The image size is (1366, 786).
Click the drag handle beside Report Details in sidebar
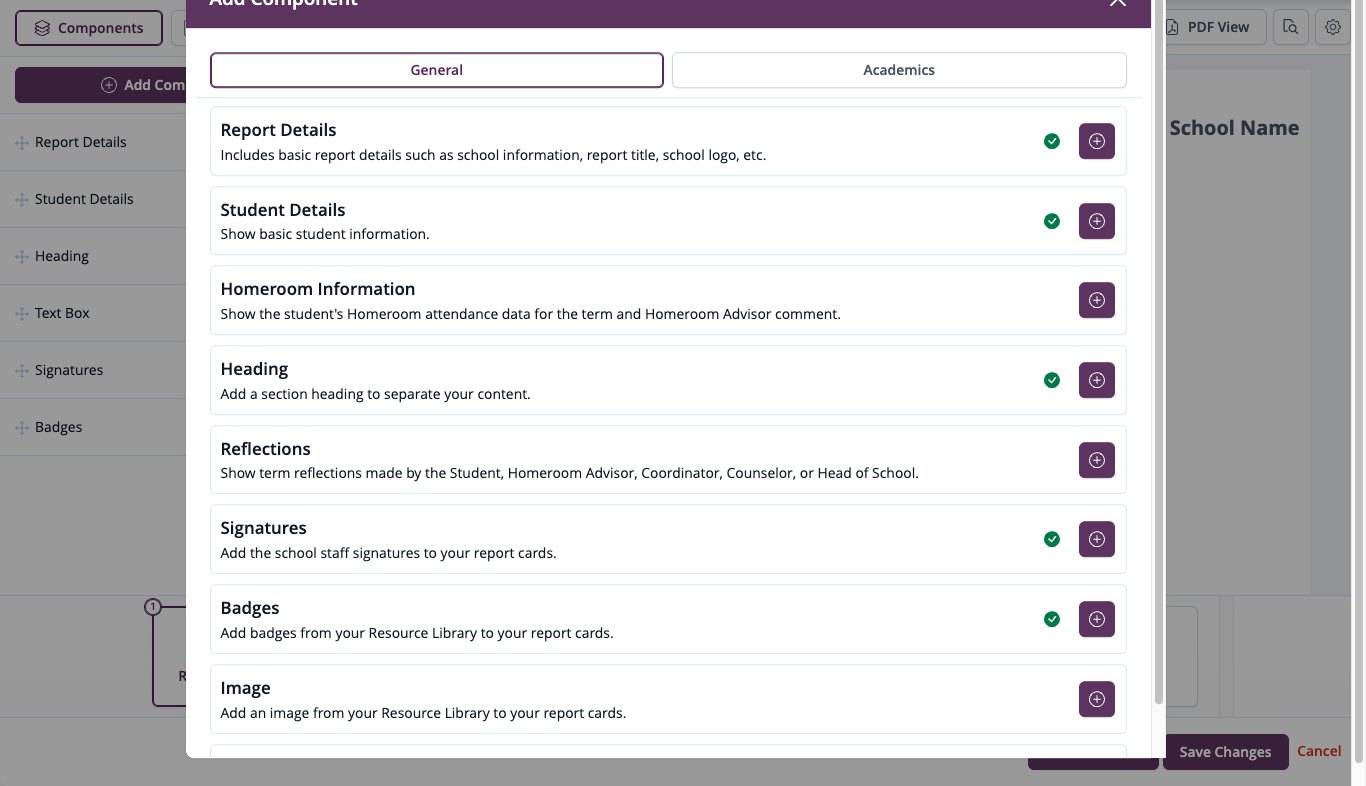(21, 143)
